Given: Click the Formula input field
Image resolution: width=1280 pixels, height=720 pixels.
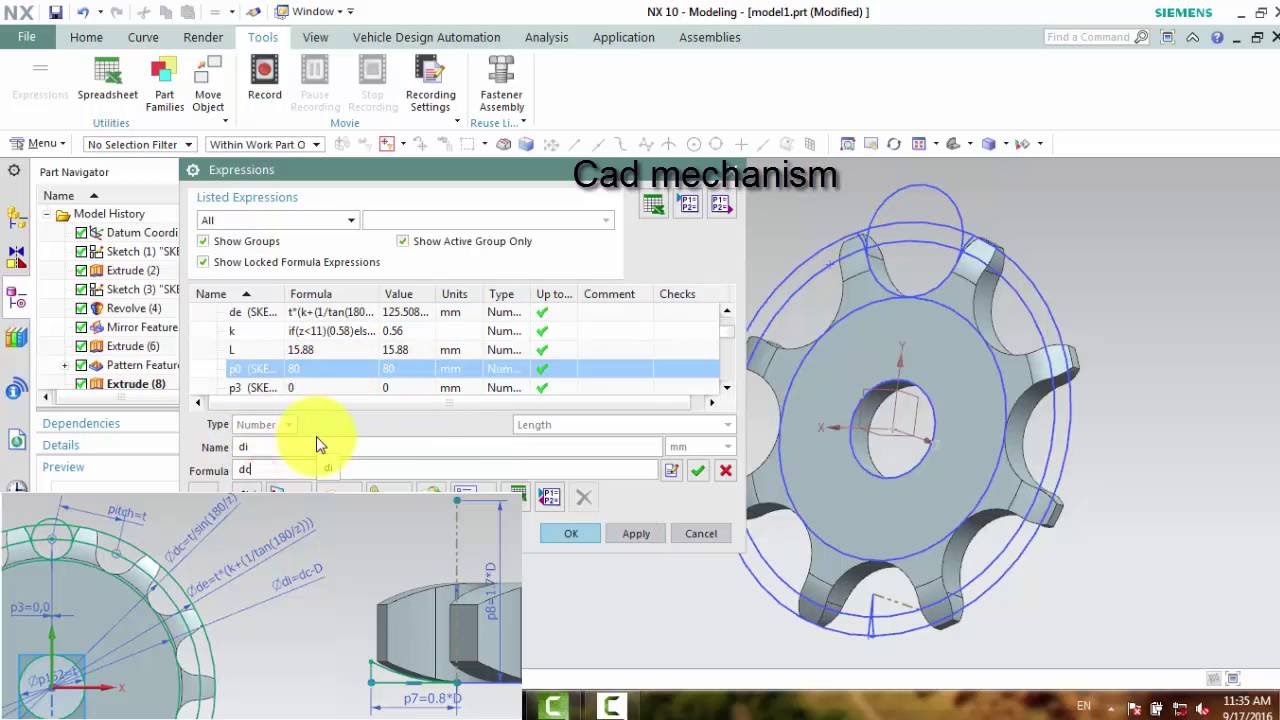Looking at the screenshot, I should (445, 470).
